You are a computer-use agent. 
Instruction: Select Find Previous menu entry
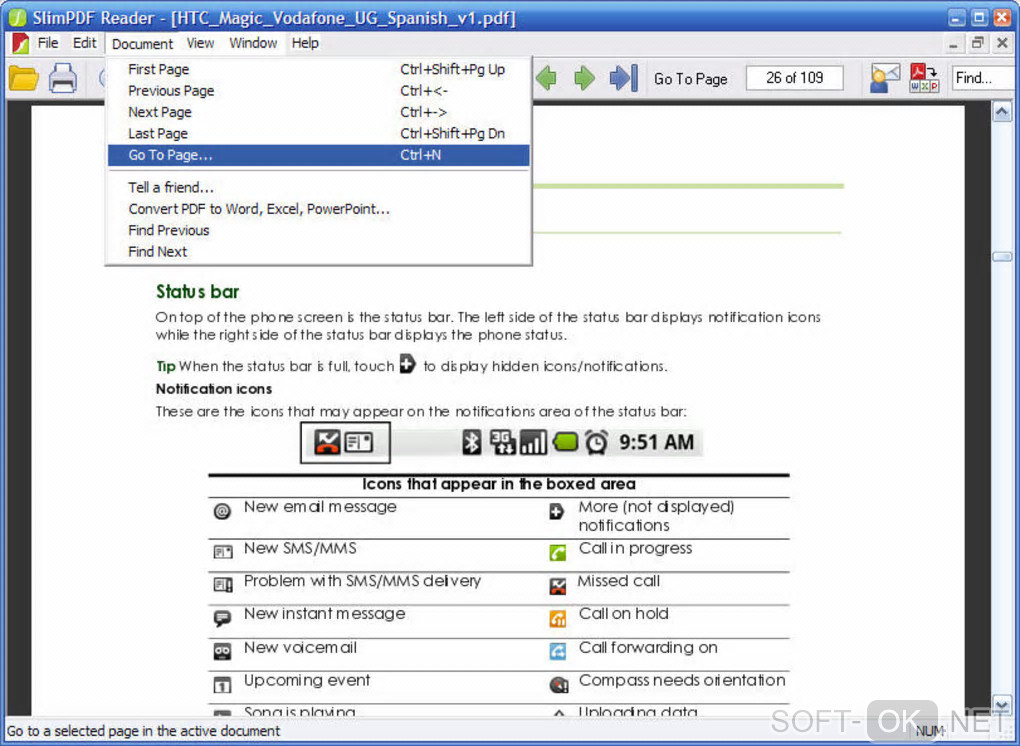[319, 230]
